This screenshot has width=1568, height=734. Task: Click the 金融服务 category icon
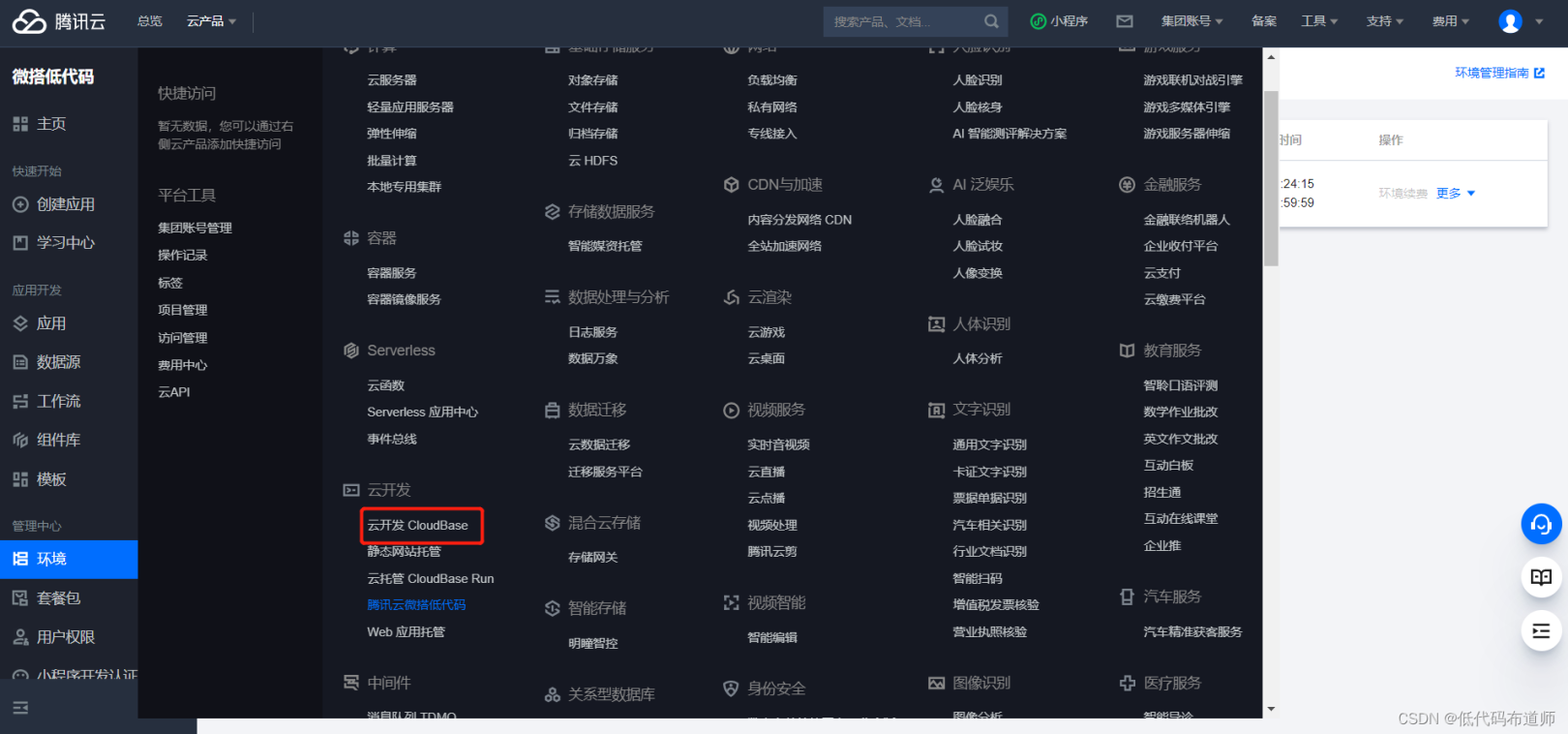point(1127,185)
